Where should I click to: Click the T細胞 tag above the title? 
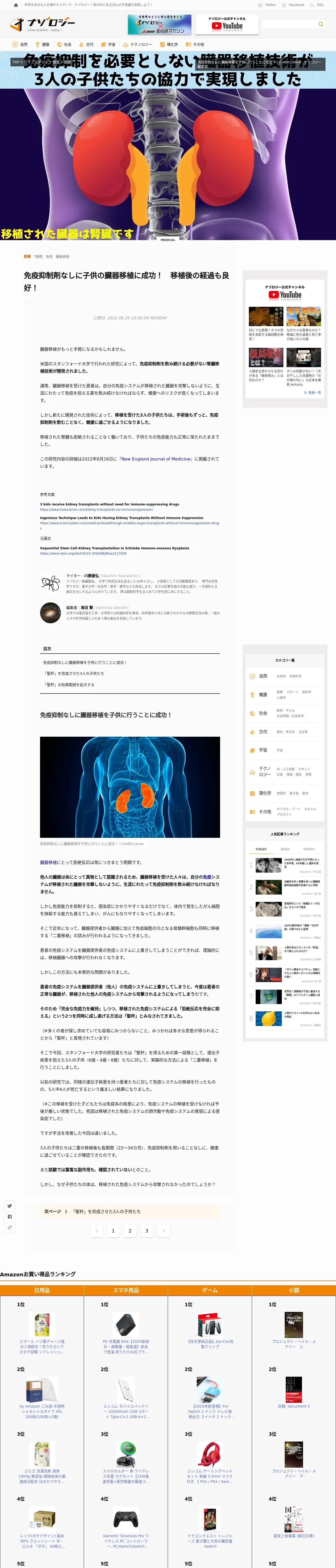pyautogui.click(x=38, y=256)
